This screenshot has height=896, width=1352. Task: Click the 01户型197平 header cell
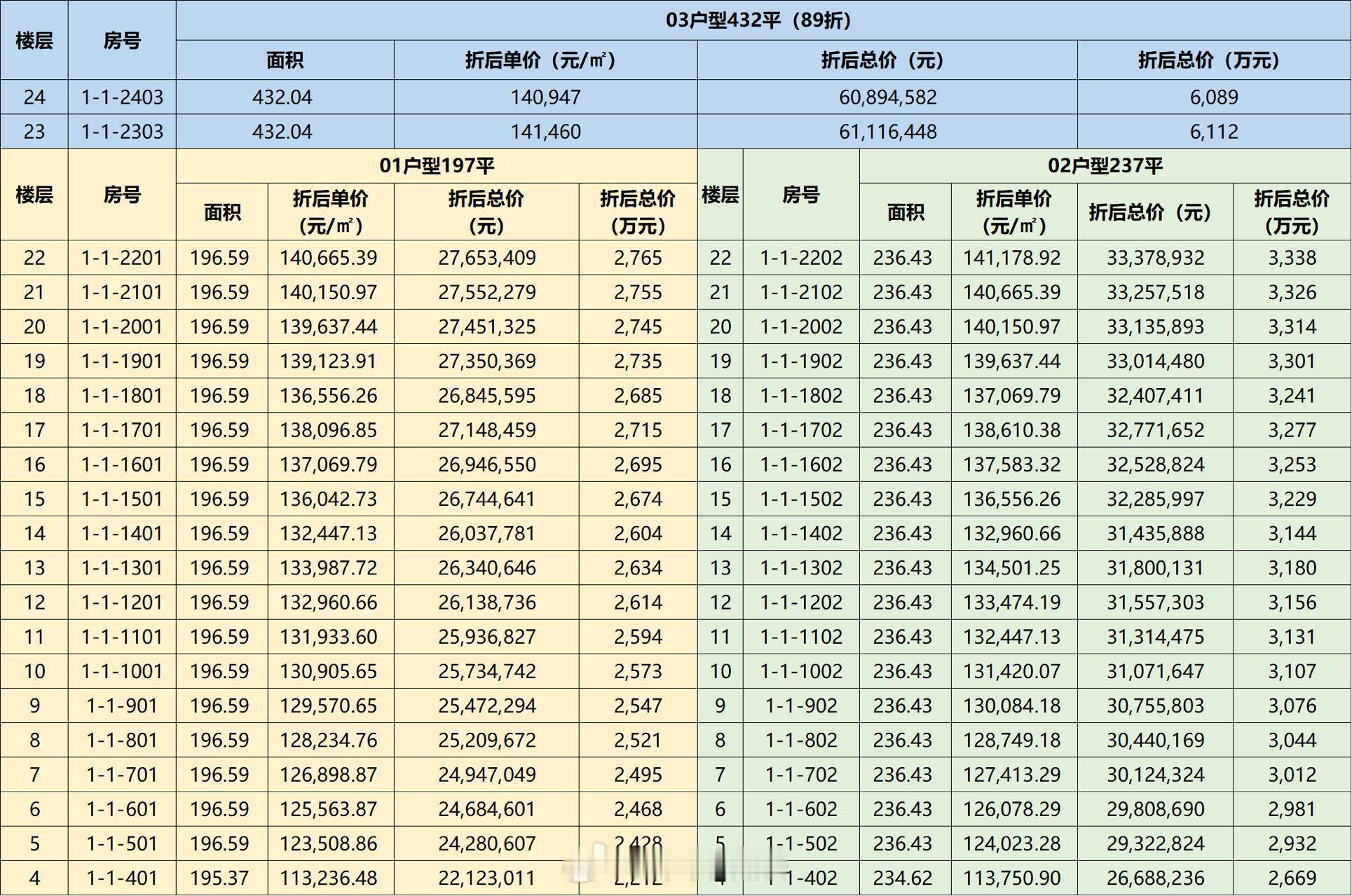coord(437,165)
